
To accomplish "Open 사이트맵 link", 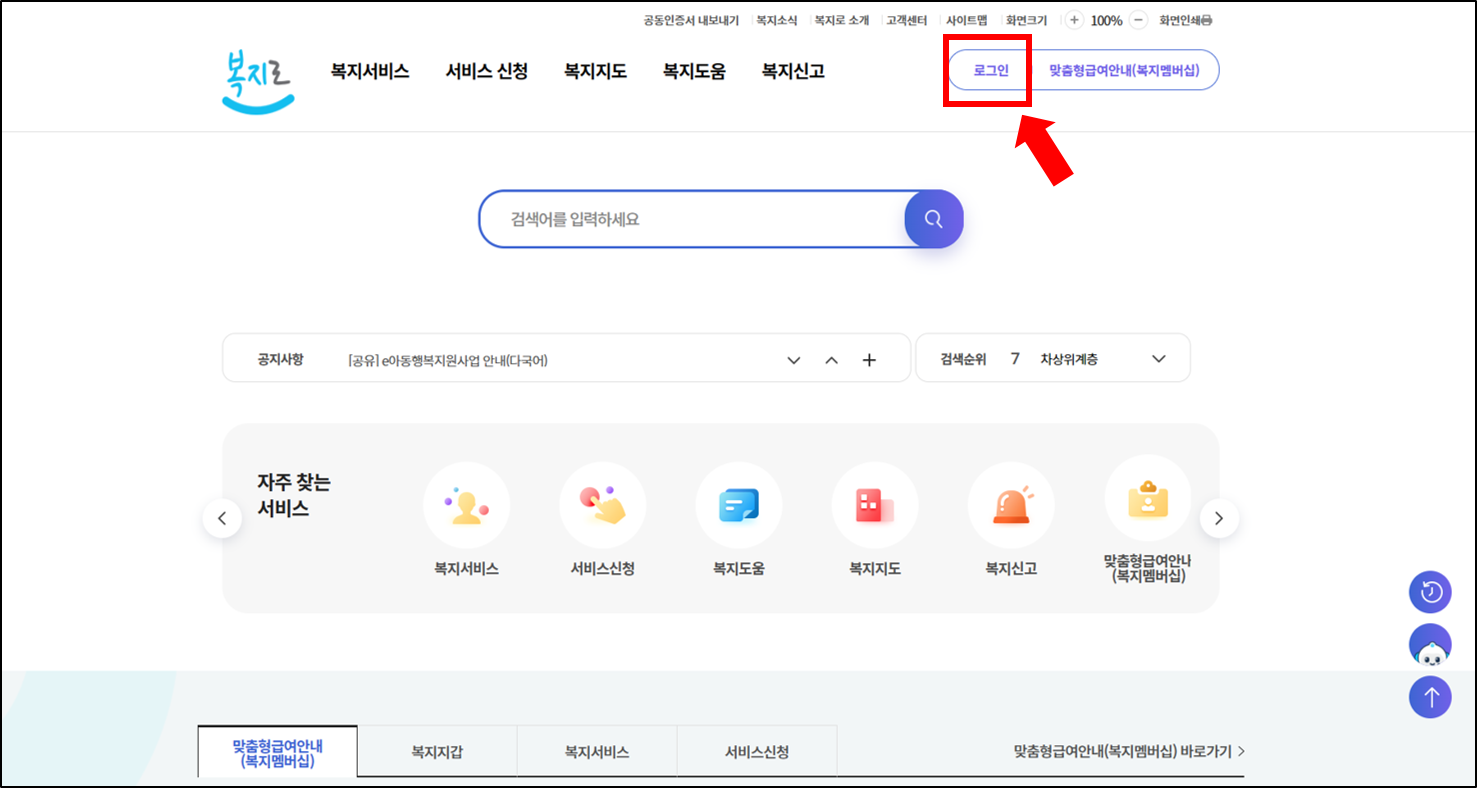I will click(966, 20).
